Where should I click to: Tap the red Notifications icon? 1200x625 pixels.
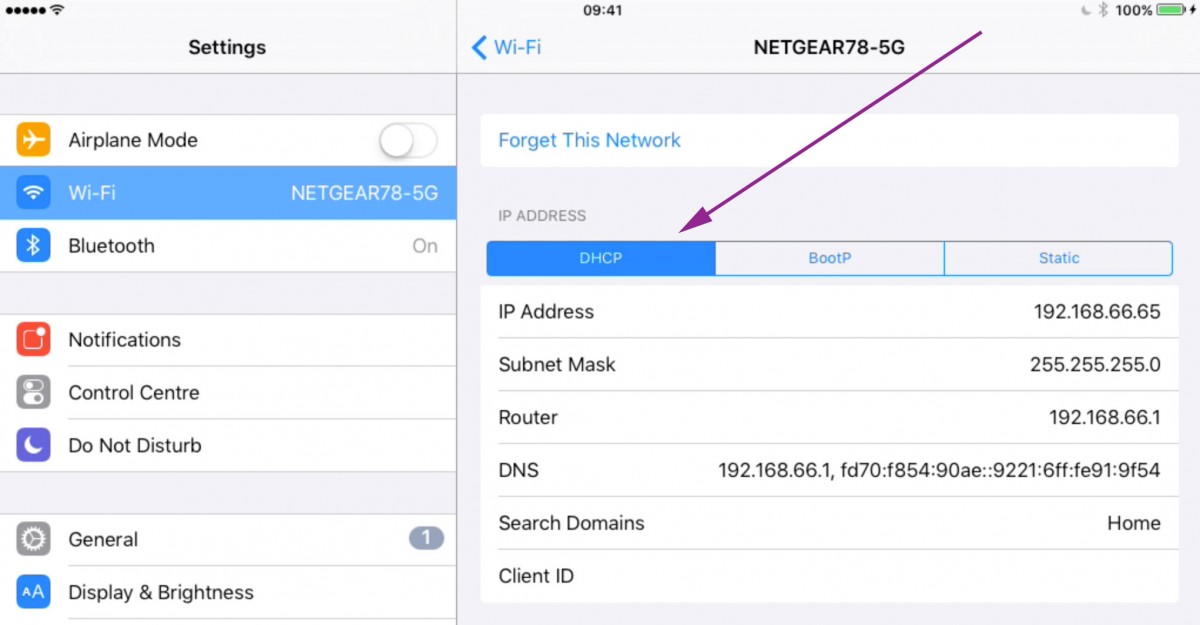point(33,340)
